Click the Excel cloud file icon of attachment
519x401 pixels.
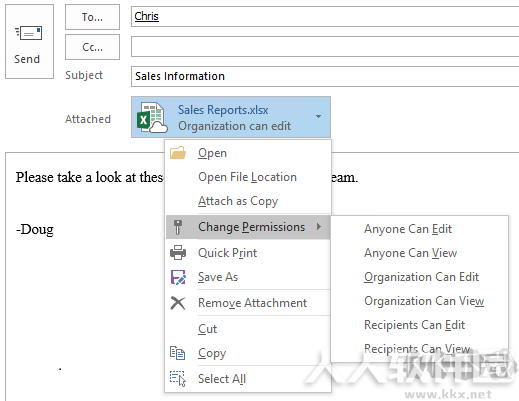coord(152,117)
